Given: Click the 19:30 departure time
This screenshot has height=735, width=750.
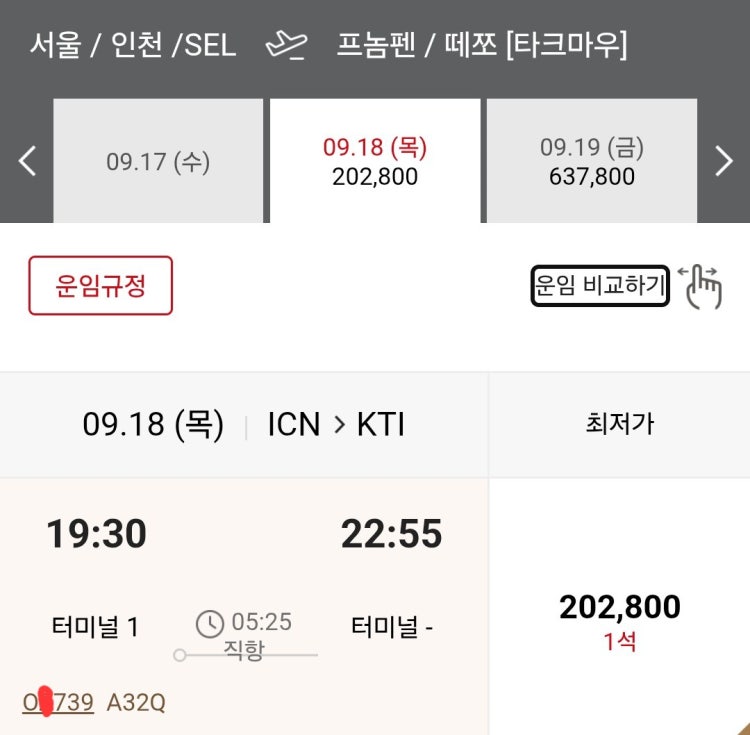Looking at the screenshot, I should [97, 534].
